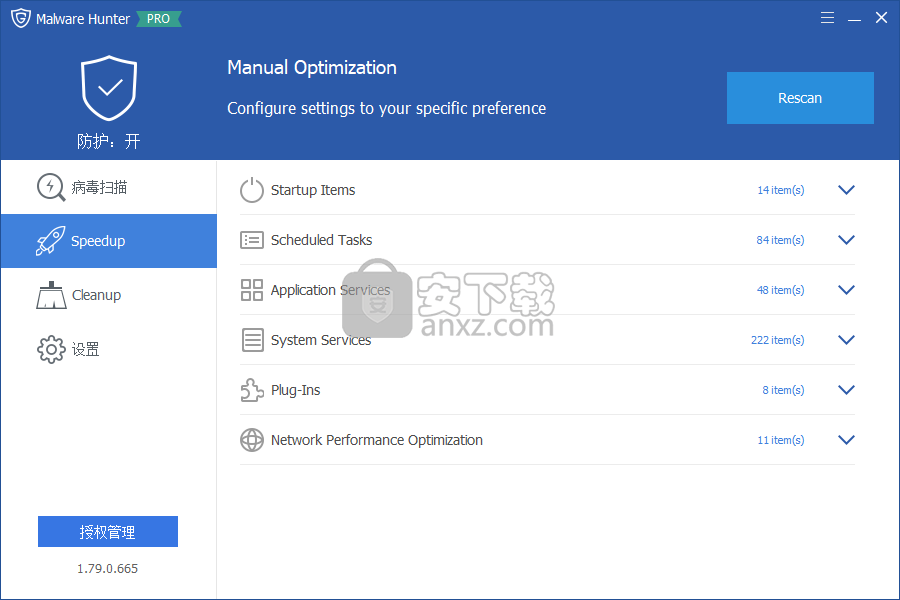Open the 设置 settings tab
Viewport: 900px width, 600px height.
(x=108, y=349)
